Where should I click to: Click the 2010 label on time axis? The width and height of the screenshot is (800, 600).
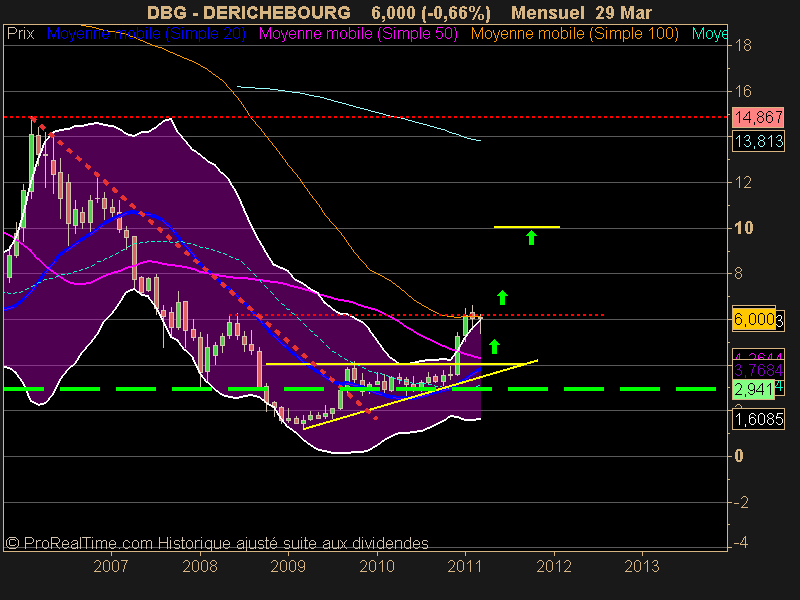coord(377,566)
